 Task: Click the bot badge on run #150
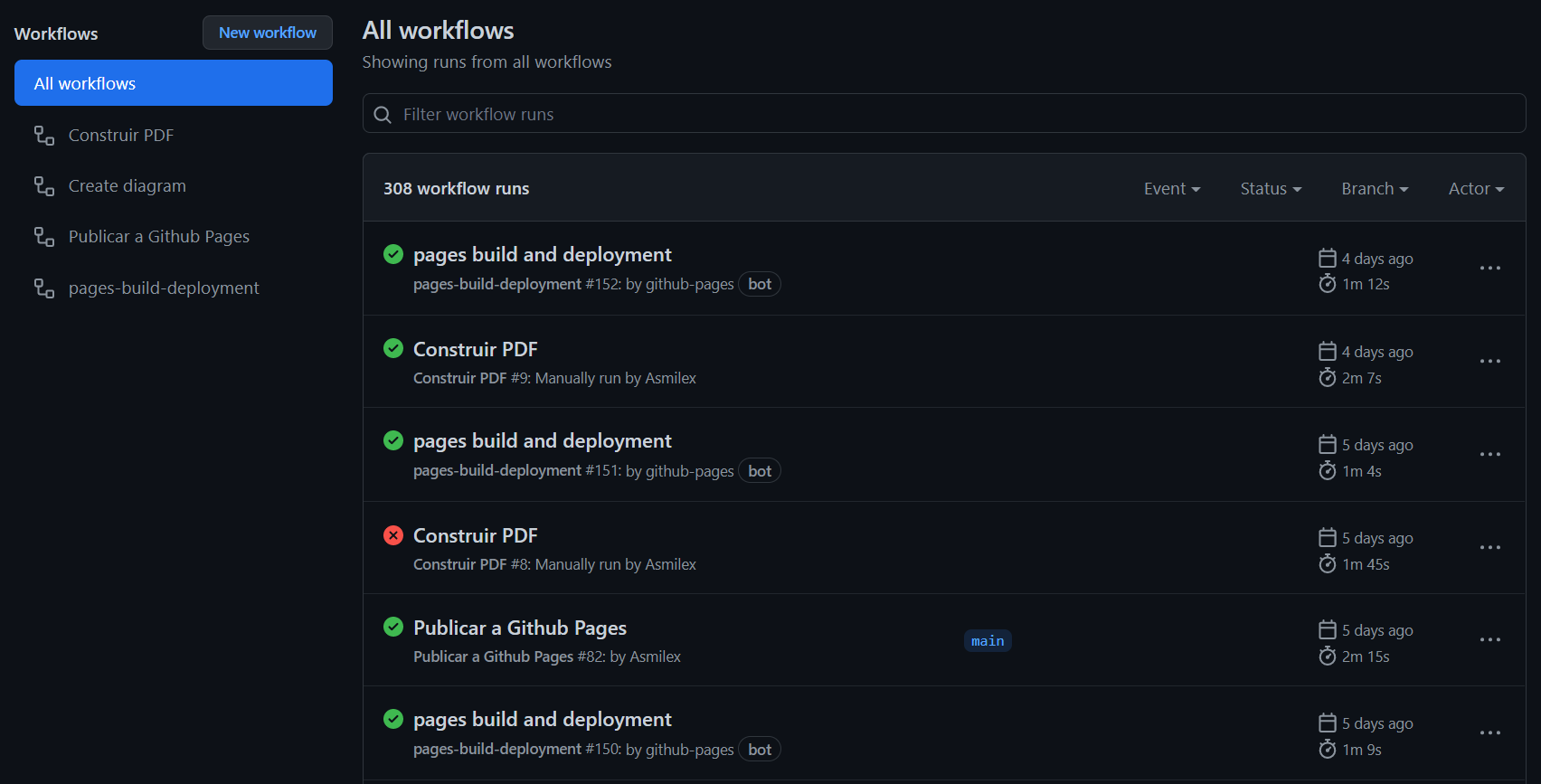click(760, 750)
